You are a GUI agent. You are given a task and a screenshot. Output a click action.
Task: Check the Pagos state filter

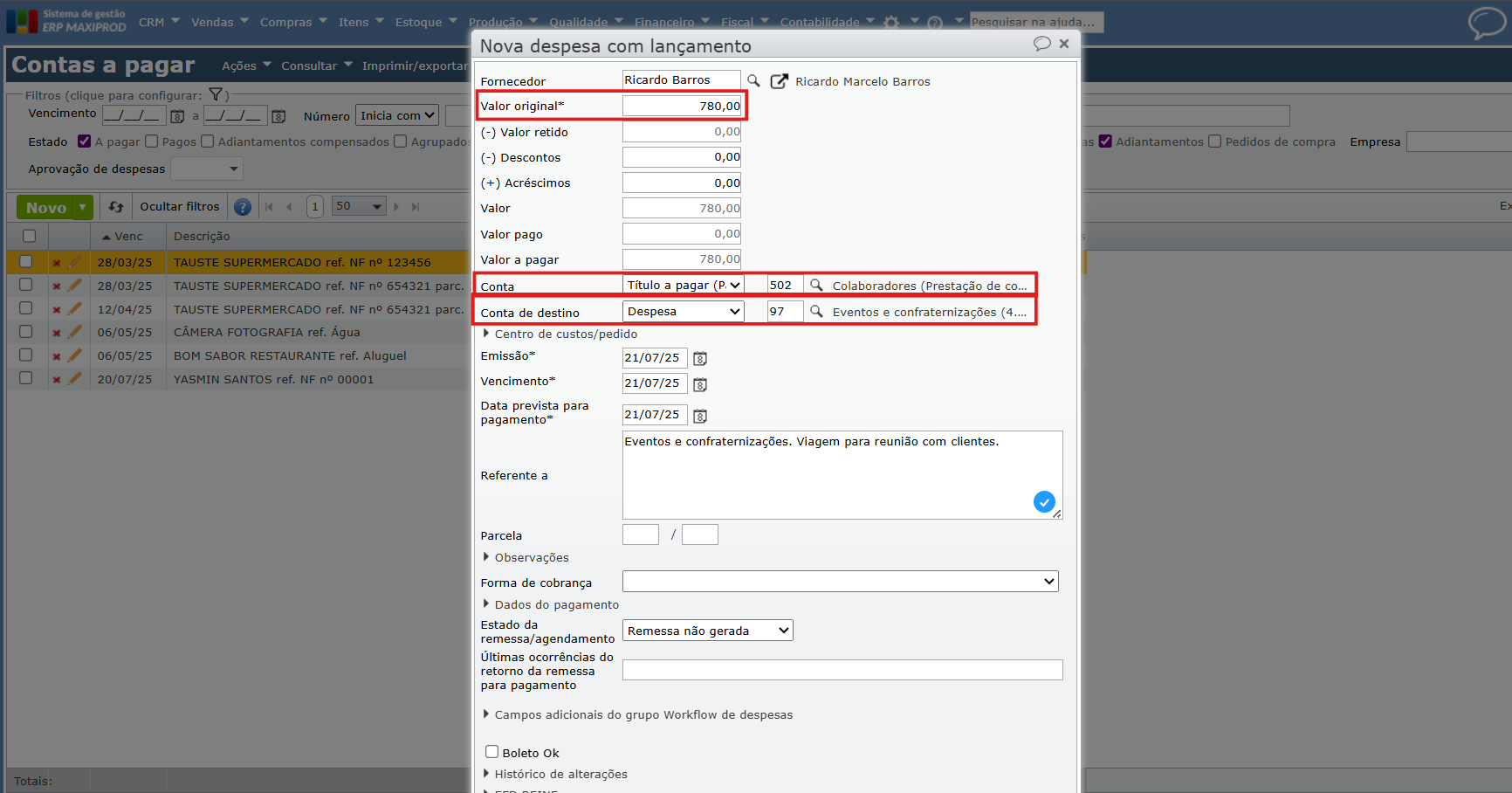152,141
